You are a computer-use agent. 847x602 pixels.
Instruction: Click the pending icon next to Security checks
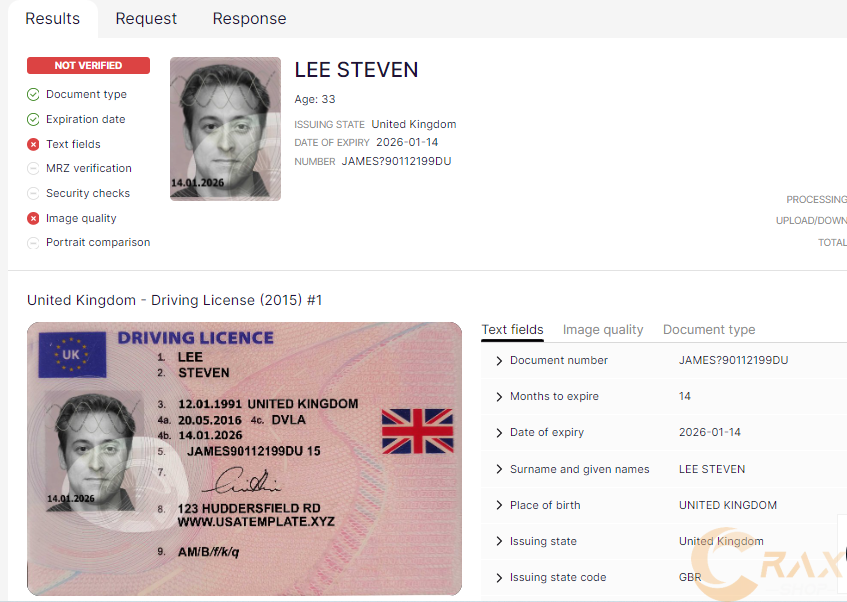pyautogui.click(x=31, y=193)
